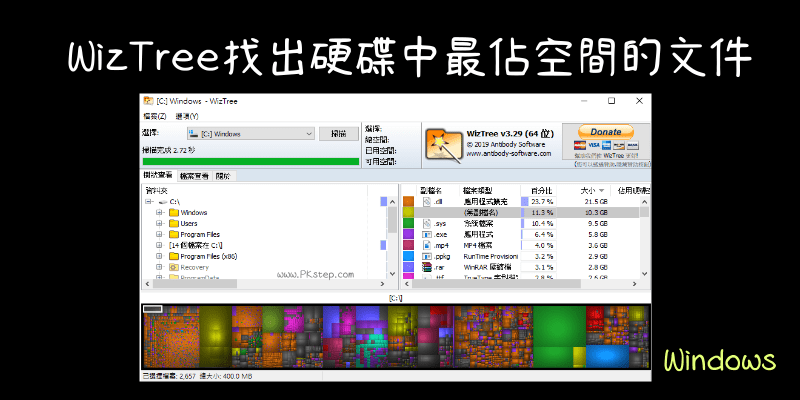
Task: Expand the Windows folder node
Action: point(159,212)
